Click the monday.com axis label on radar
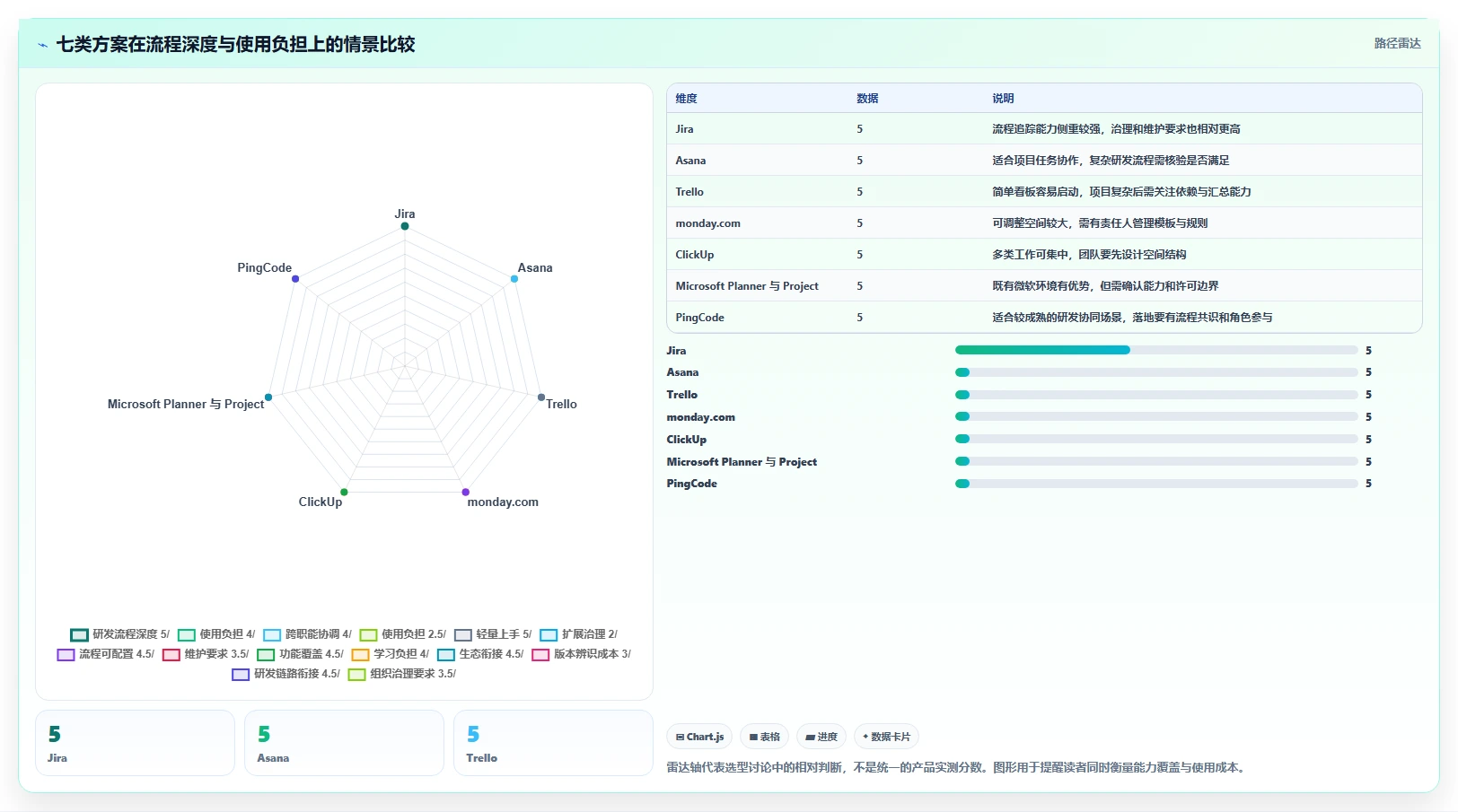 [x=503, y=502]
